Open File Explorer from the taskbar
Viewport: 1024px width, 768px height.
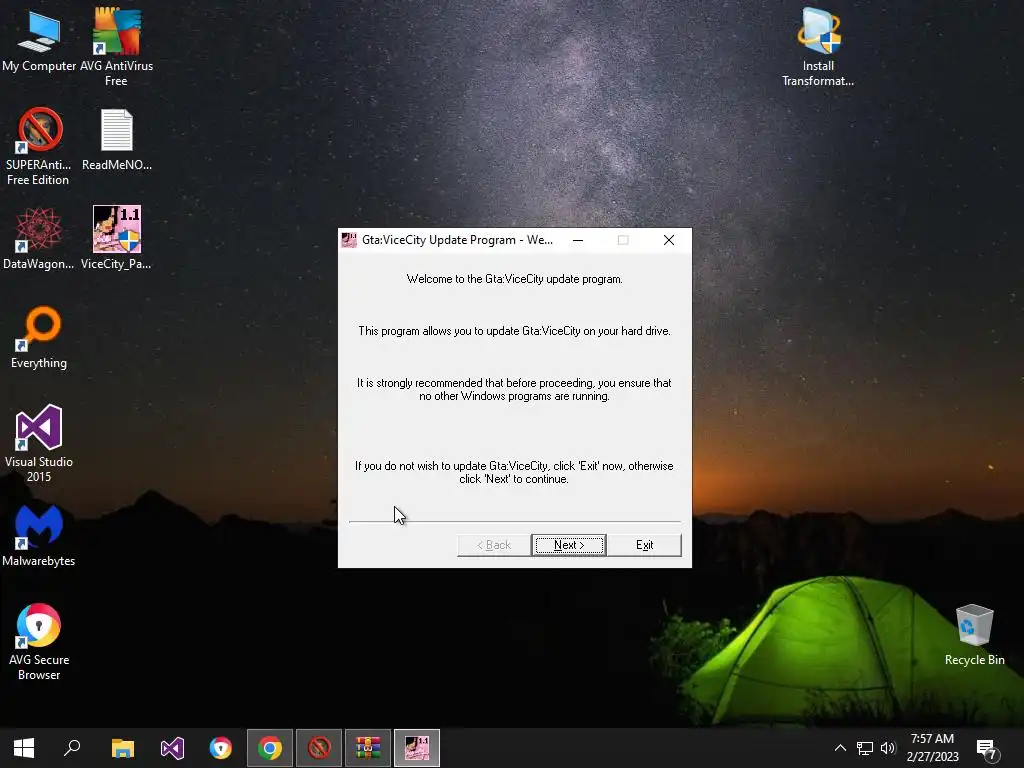tap(123, 748)
